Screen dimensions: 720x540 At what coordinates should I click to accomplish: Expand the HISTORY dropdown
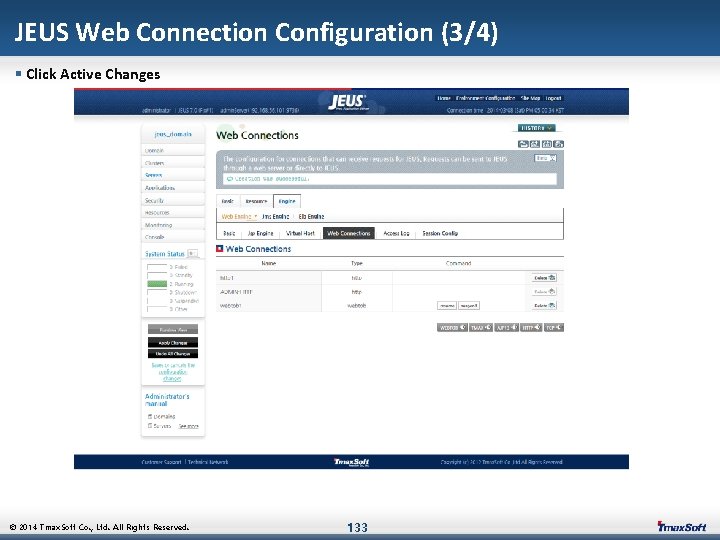point(536,128)
